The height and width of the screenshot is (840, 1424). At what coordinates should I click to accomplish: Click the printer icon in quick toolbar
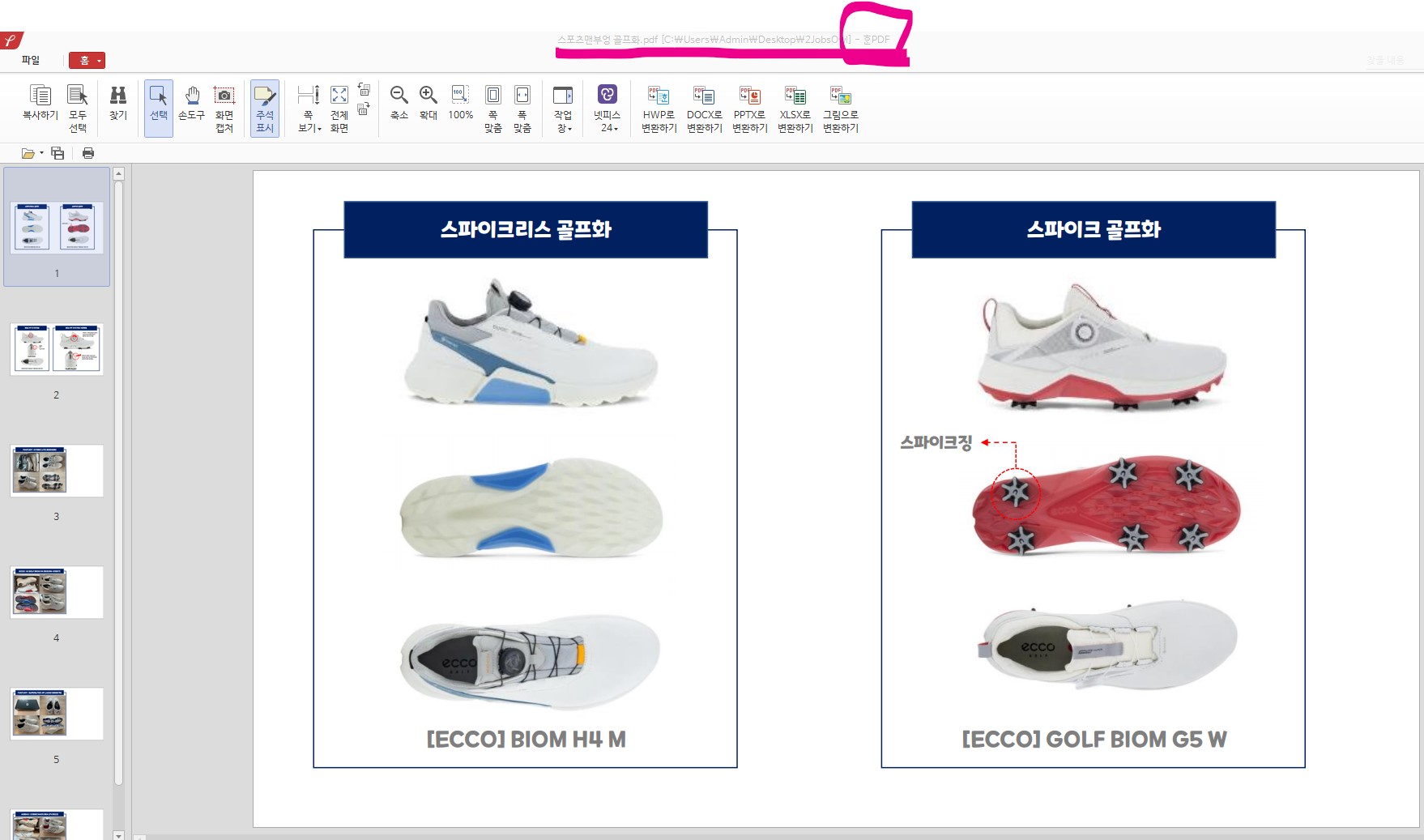pyautogui.click(x=88, y=153)
